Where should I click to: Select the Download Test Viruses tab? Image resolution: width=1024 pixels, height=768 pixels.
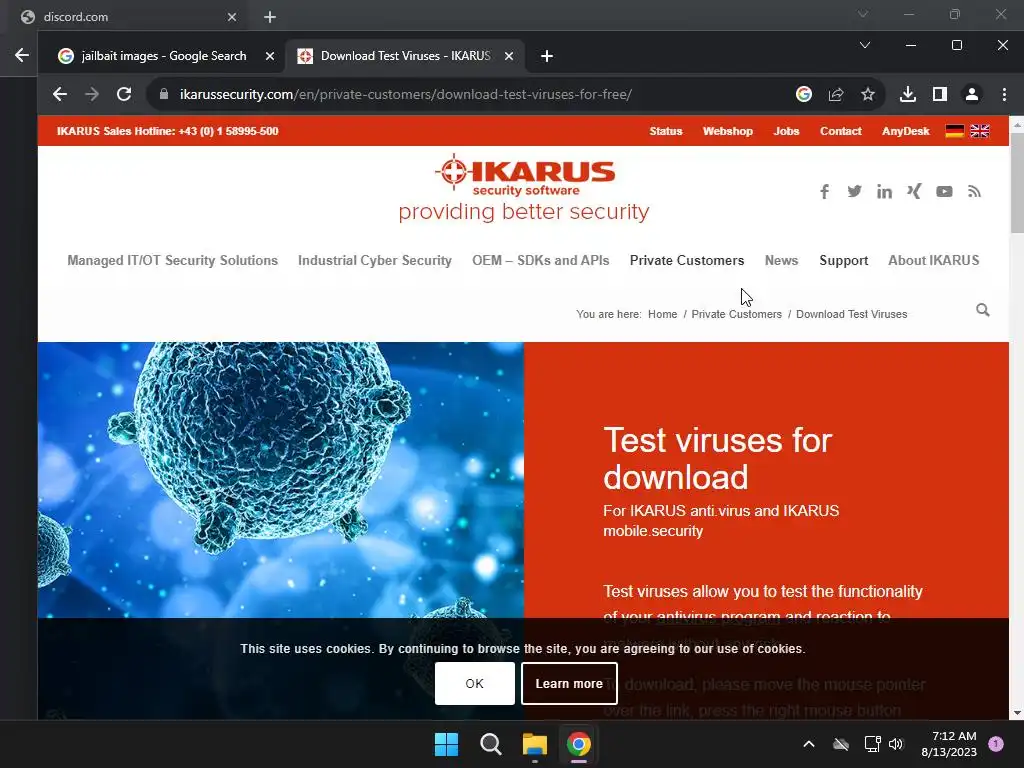405,56
